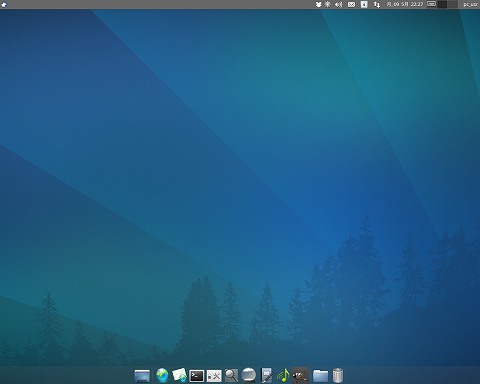Open the Trash can in the dock

338,375
